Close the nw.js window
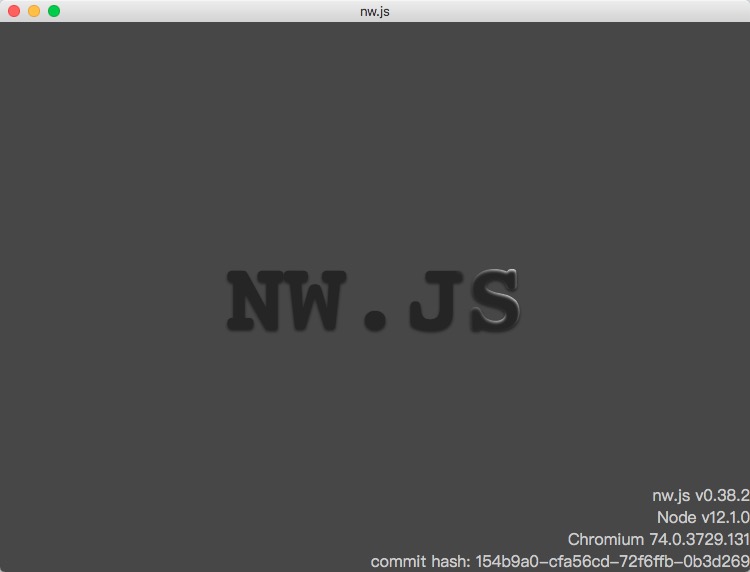The image size is (750, 572). coord(14,11)
